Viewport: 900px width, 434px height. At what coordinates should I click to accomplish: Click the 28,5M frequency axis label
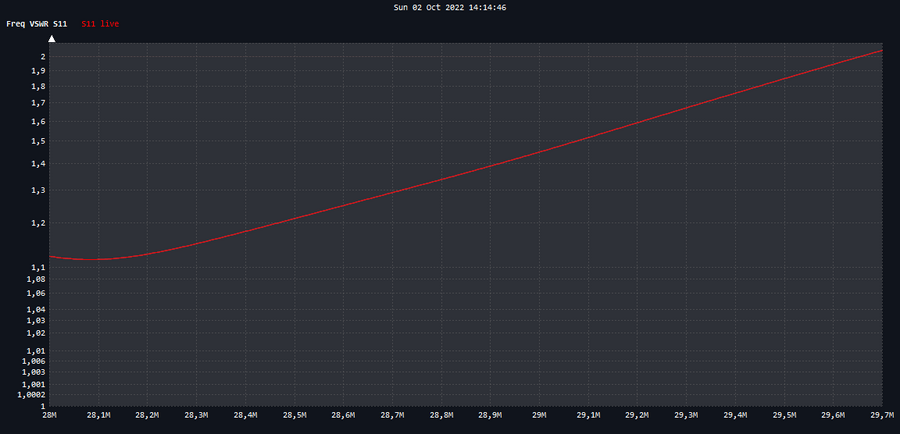pyautogui.click(x=294, y=415)
